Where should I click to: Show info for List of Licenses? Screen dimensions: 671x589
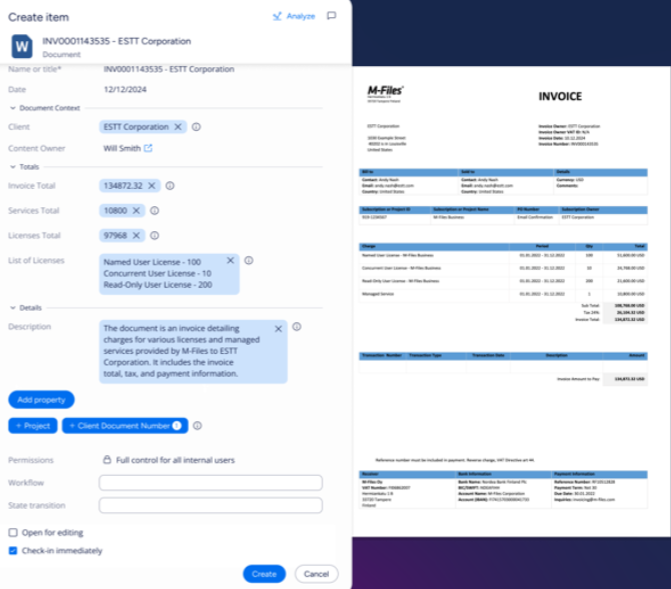(x=249, y=260)
